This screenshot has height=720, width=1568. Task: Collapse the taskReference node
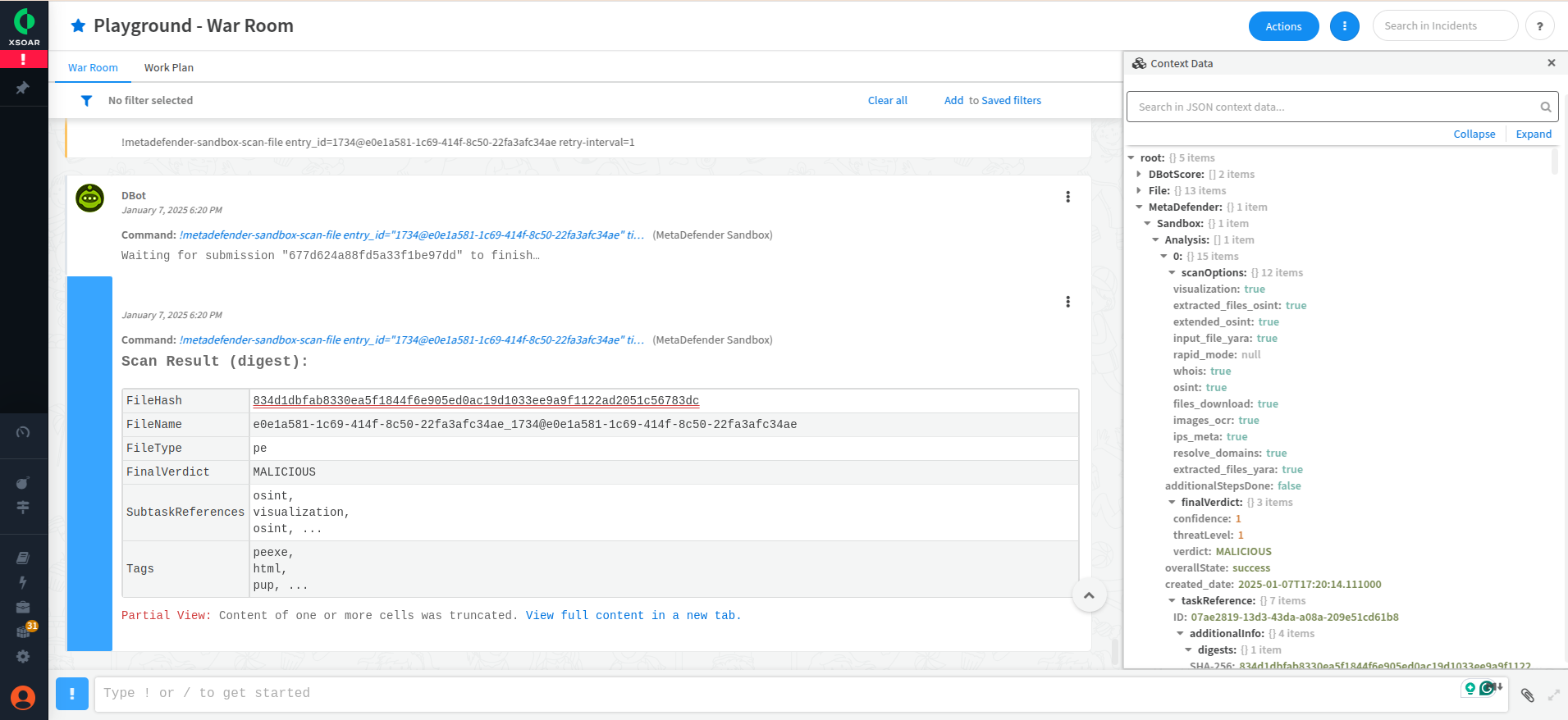(1172, 601)
